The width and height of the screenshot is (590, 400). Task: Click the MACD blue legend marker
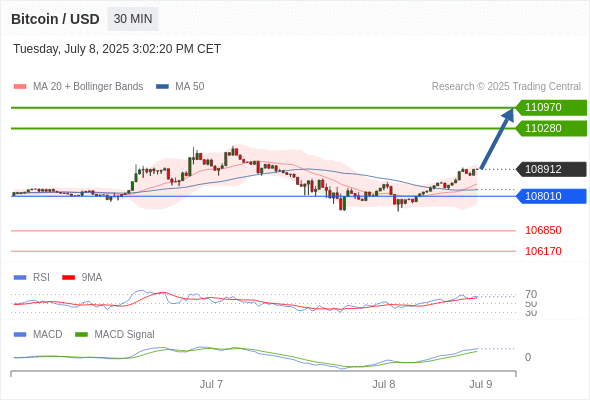20,335
